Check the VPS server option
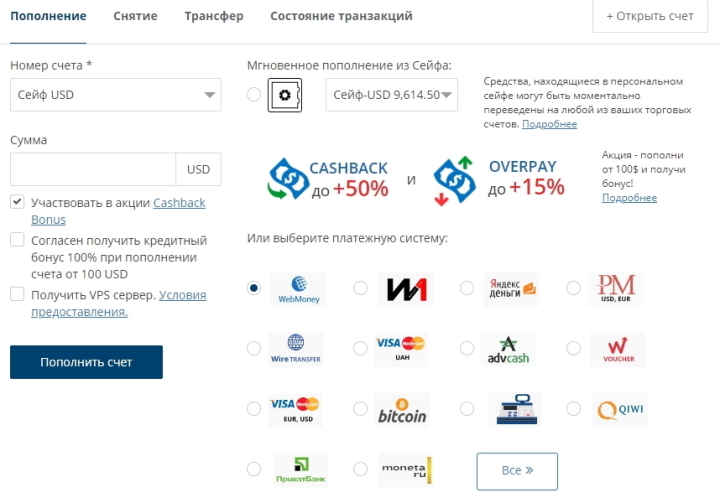720x503 pixels. (x=17, y=294)
